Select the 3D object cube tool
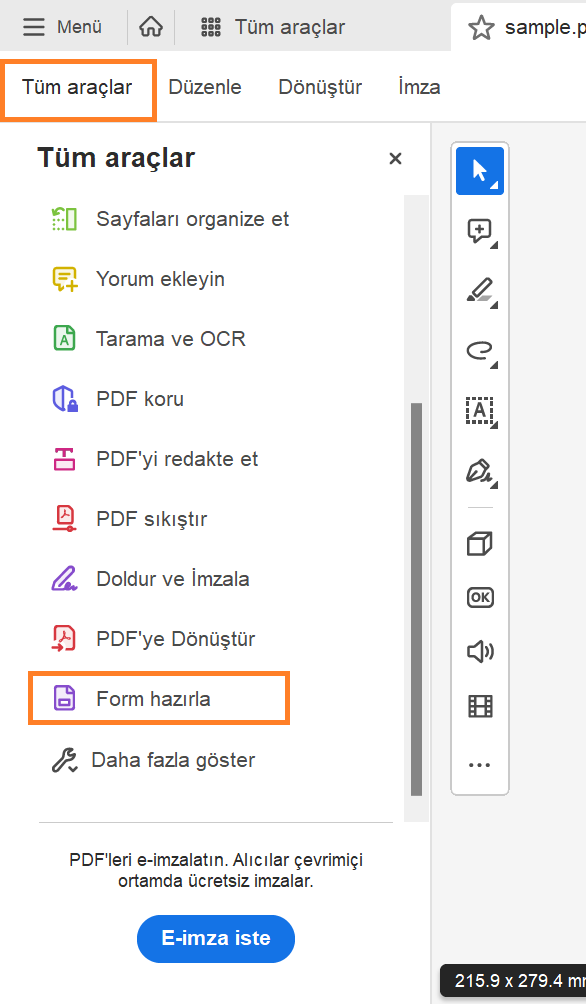Image resolution: width=586 pixels, height=1004 pixels. pos(479,543)
